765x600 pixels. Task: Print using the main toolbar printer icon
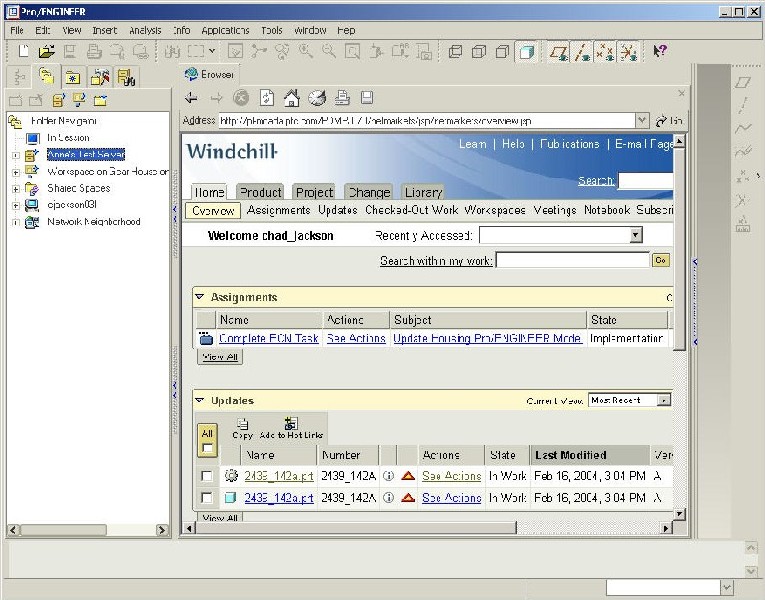click(x=93, y=51)
